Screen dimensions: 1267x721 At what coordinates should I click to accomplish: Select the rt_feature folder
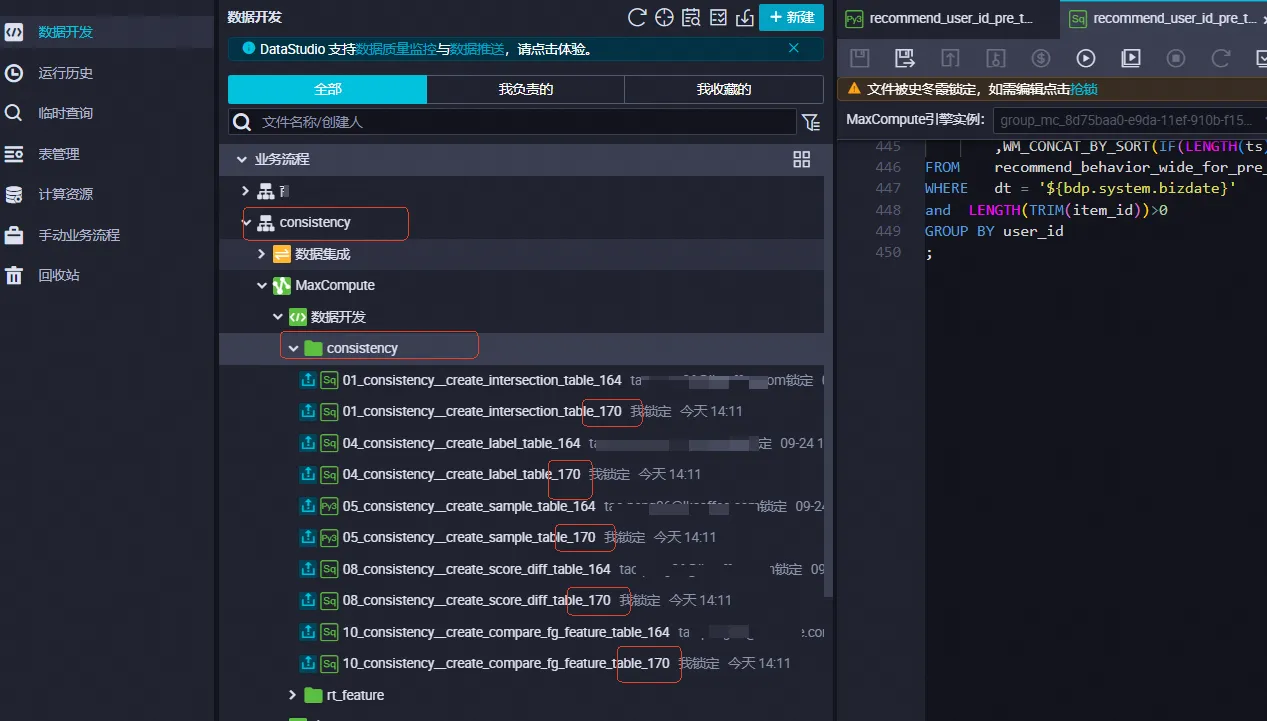[x=355, y=695]
